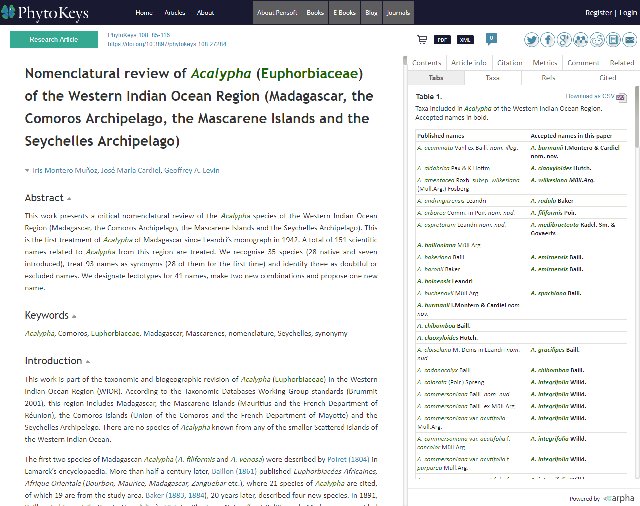Click the Download as CSV link

(x=590, y=96)
